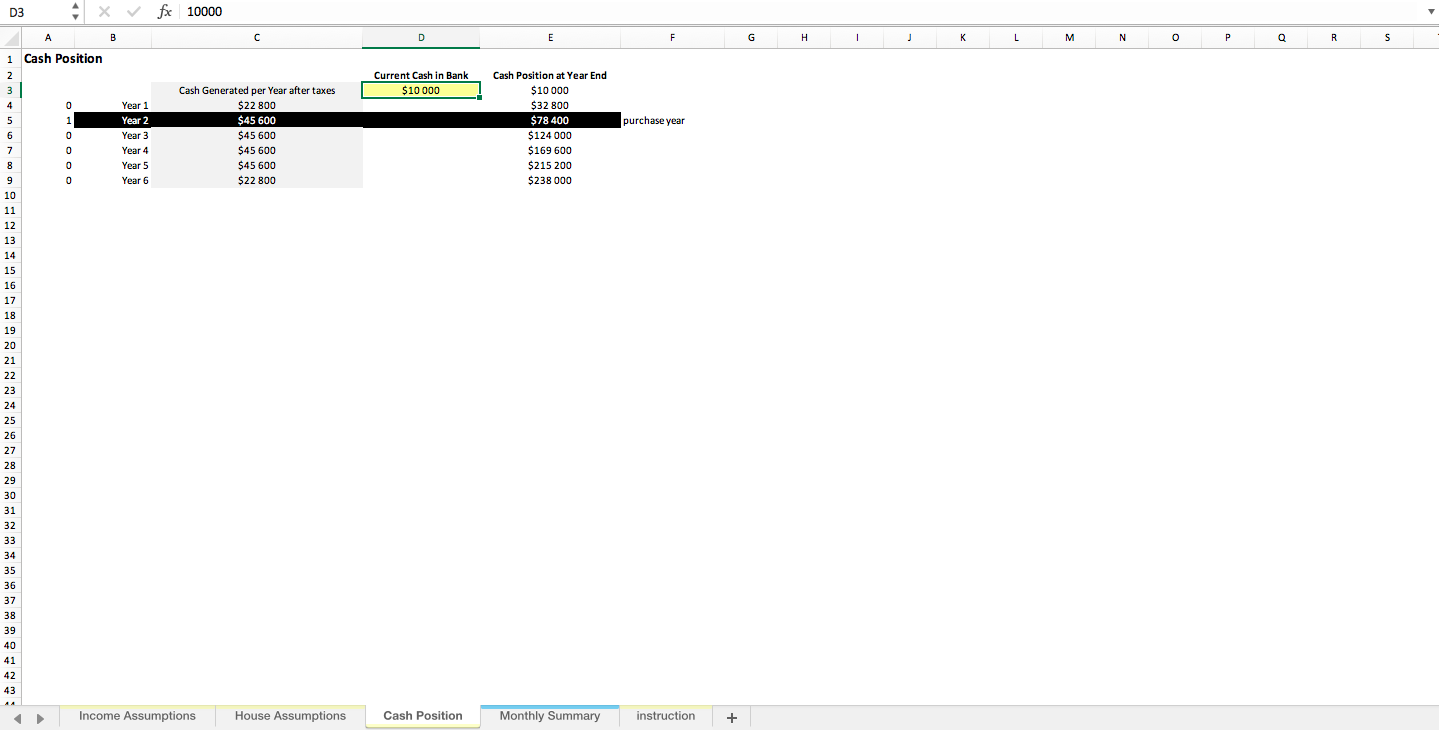Select row 5 header
Screen dimensions: 1439x730
click(10, 120)
